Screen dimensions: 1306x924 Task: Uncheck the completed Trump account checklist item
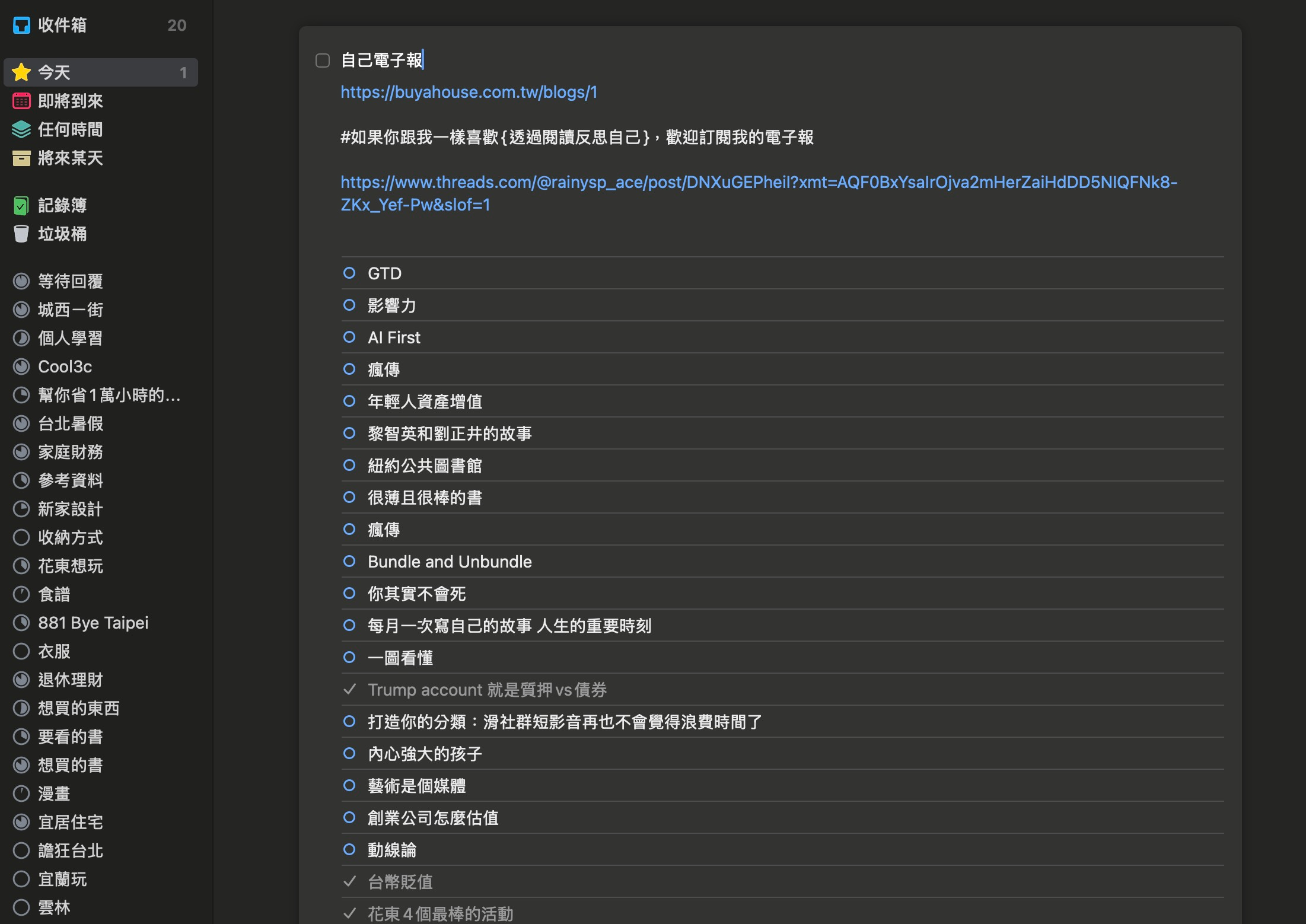point(349,689)
